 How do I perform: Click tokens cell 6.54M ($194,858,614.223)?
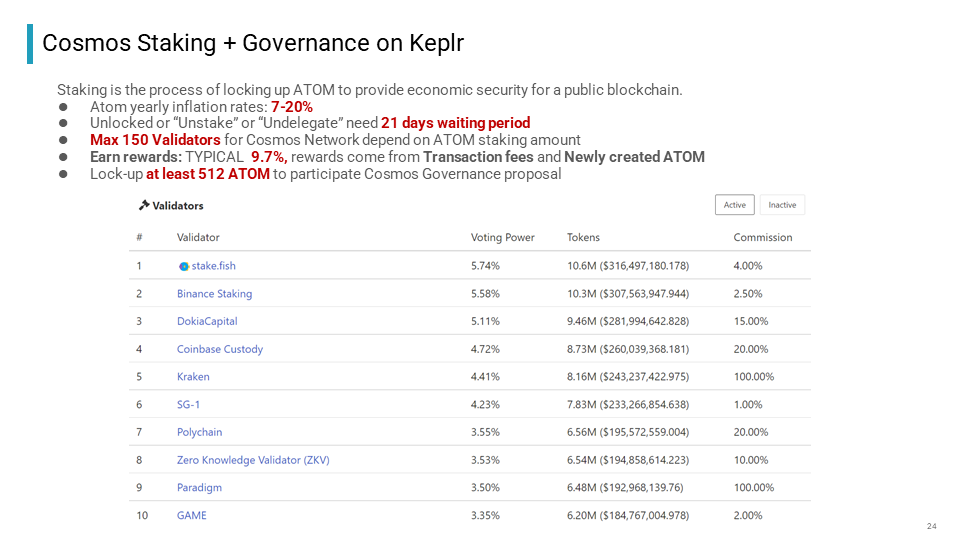pyautogui.click(x=628, y=460)
